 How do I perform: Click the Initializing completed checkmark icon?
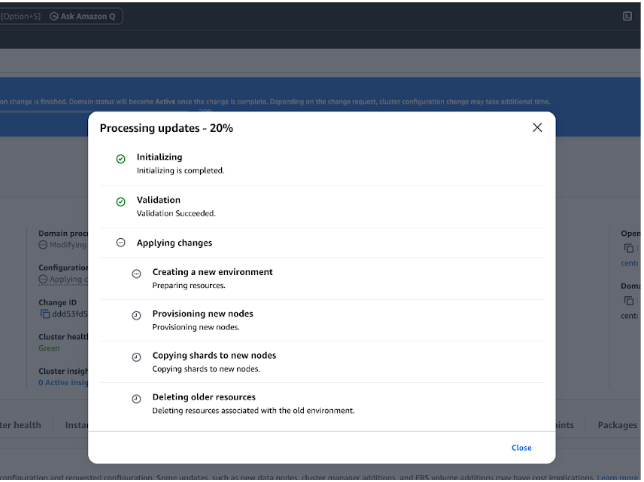pyautogui.click(x=120, y=159)
